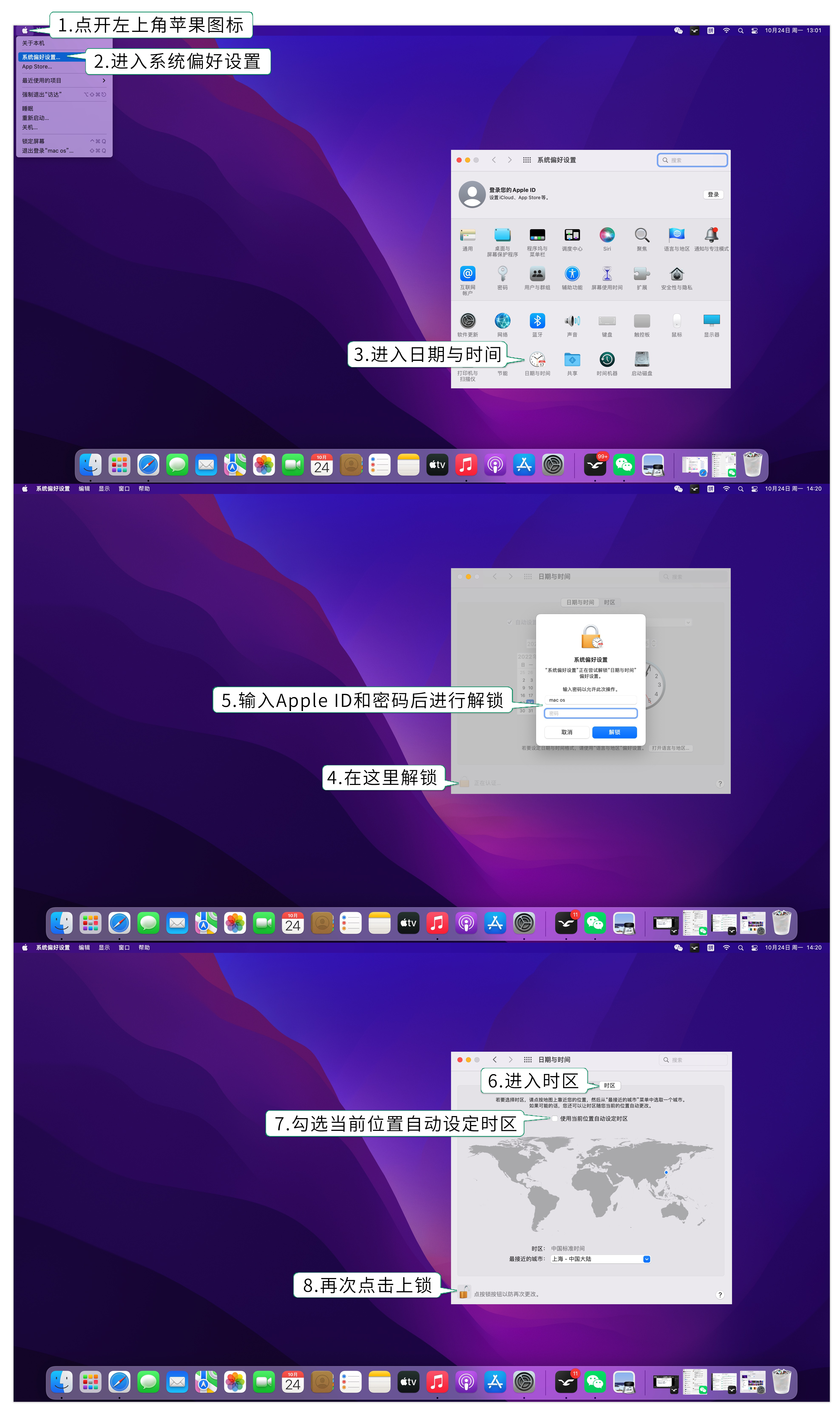Open 日期与时间 clock icon in System Preferences
This screenshot has width=840, height=1419.
pyautogui.click(x=537, y=359)
